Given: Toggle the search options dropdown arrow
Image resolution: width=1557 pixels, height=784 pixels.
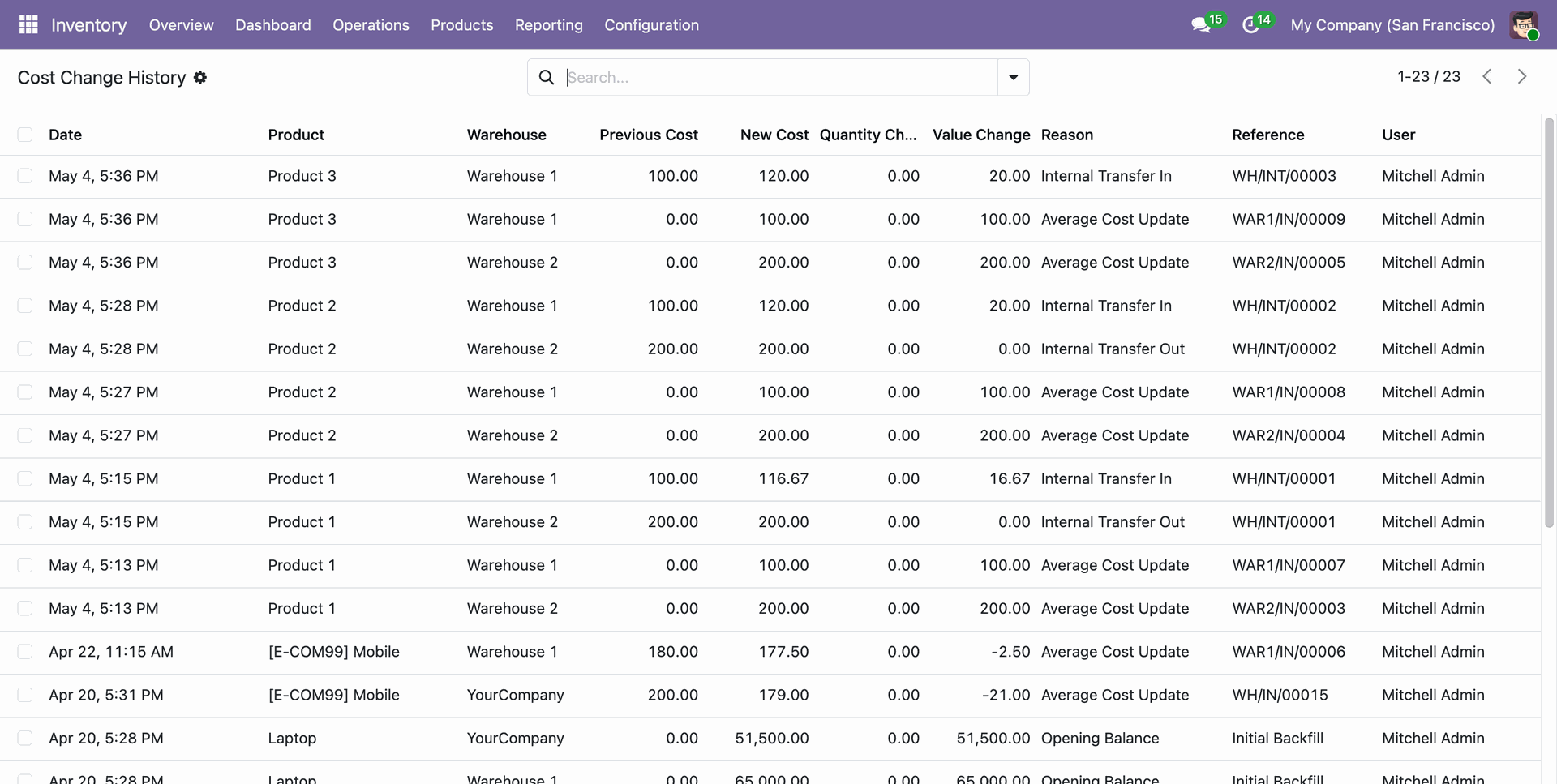Looking at the screenshot, I should tap(1013, 77).
